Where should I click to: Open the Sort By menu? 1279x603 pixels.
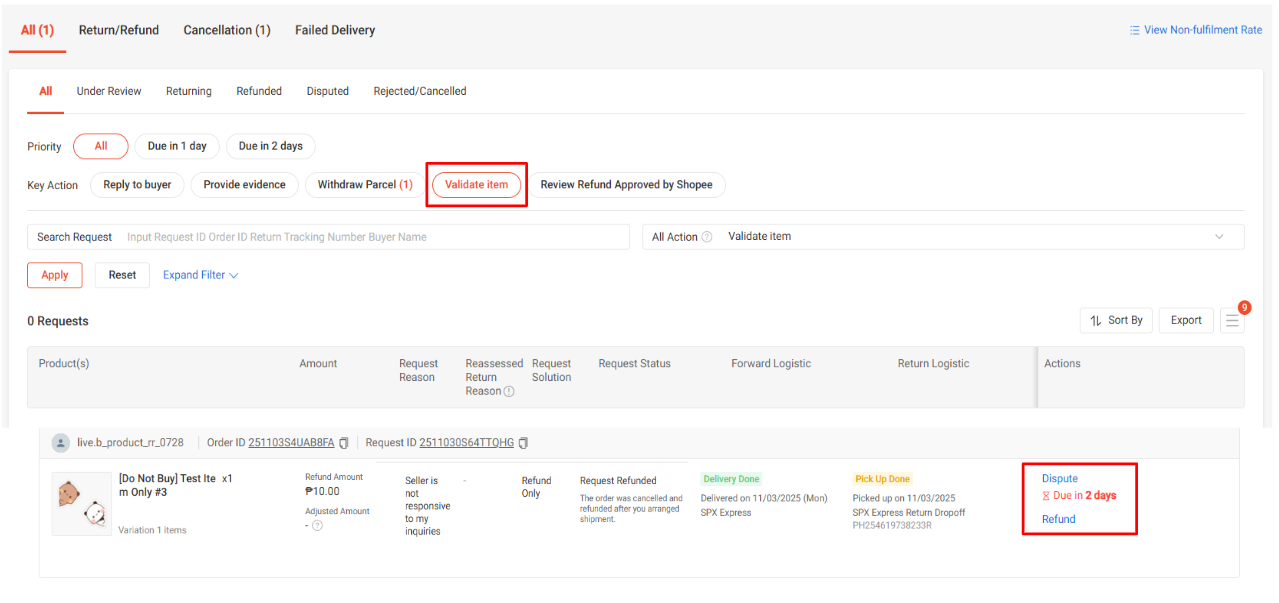pos(1116,320)
